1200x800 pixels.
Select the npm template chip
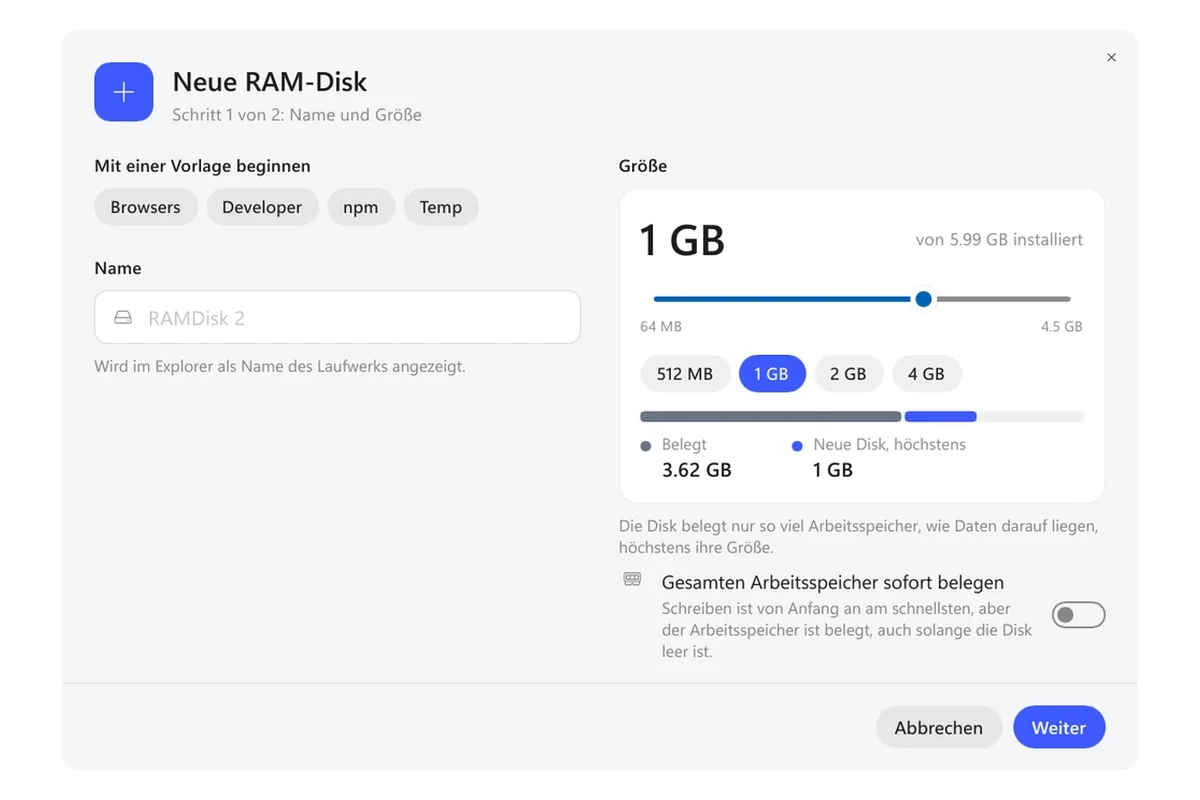coord(361,207)
